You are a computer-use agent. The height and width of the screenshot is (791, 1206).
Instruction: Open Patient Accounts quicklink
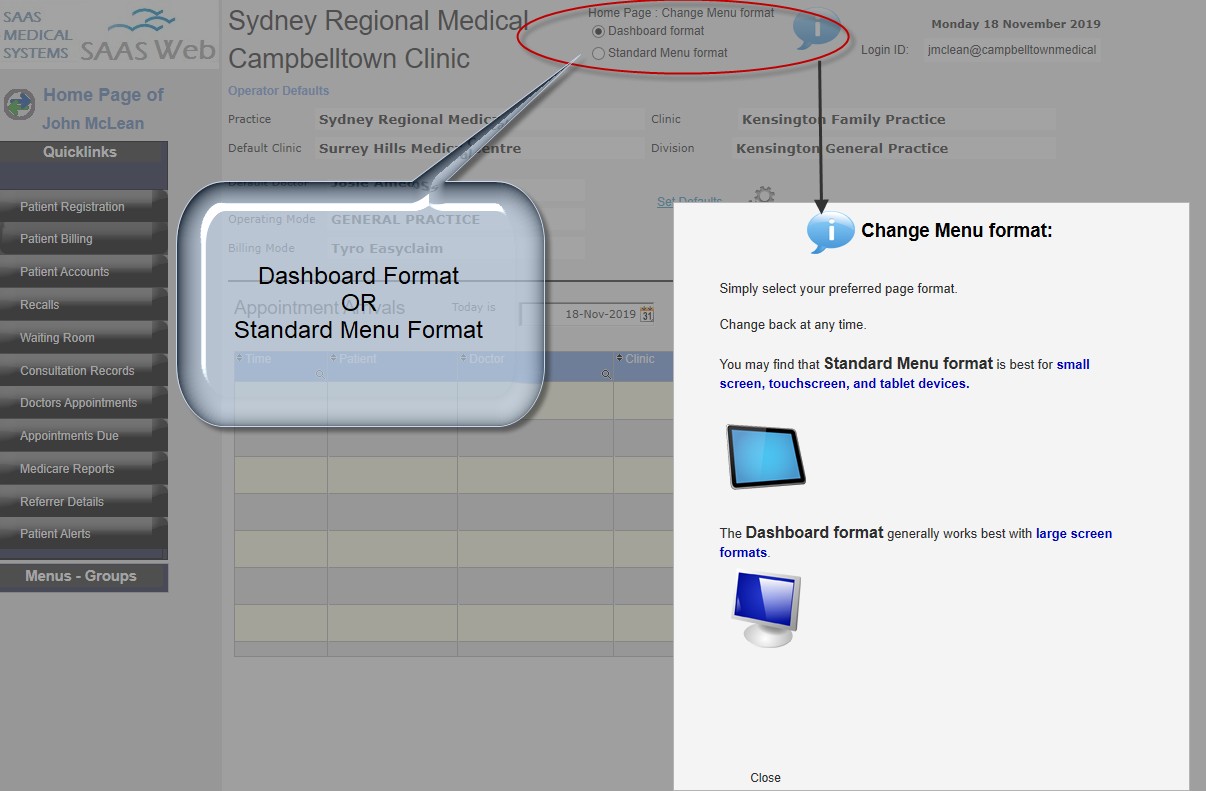tap(84, 272)
